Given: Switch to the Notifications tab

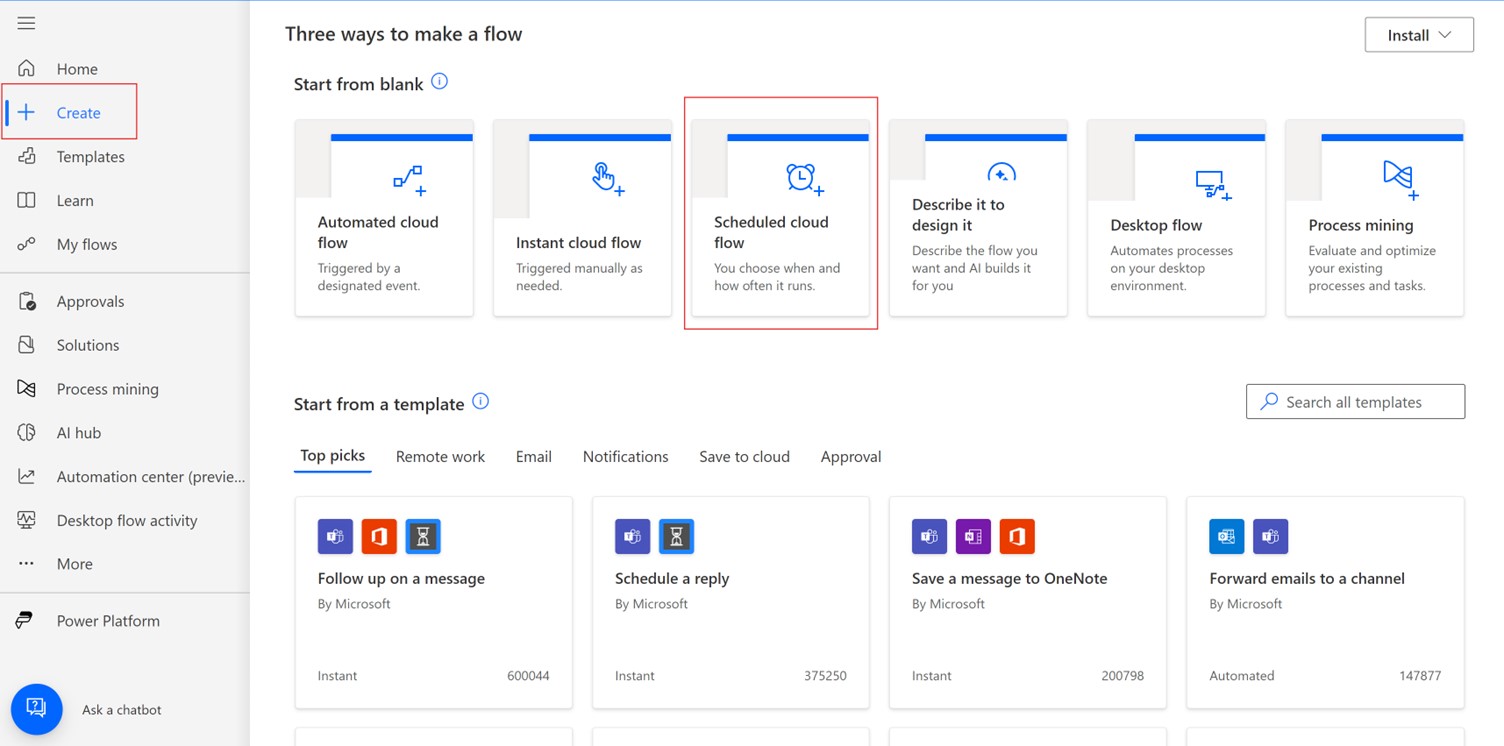Looking at the screenshot, I should [x=626, y=457].
